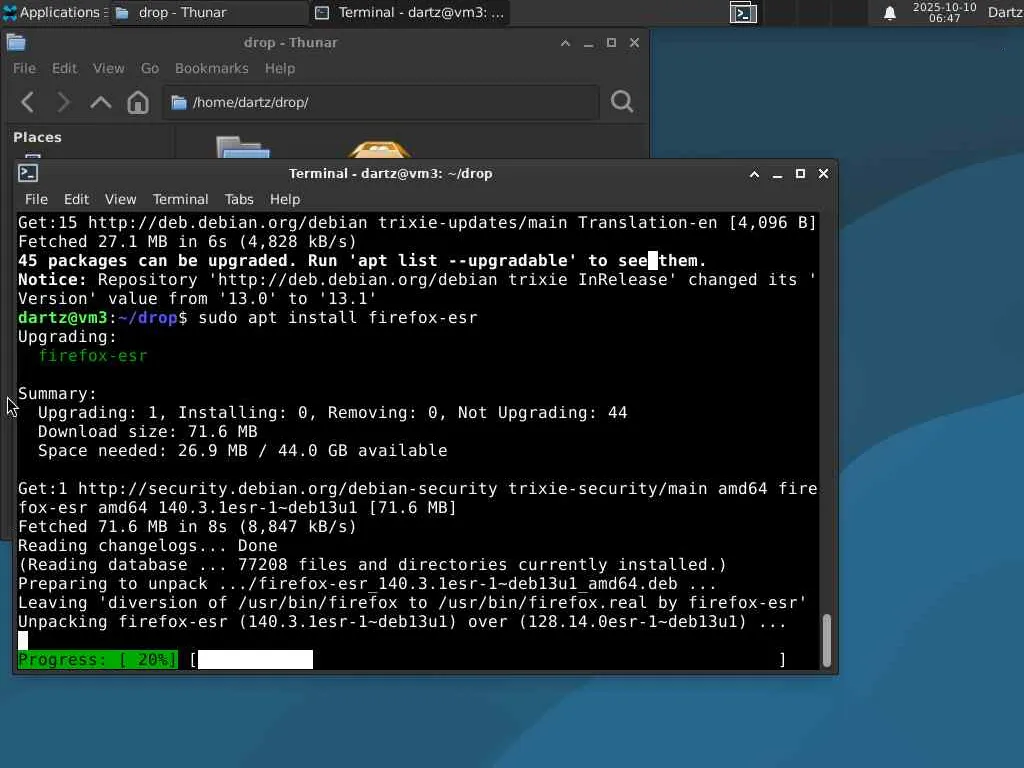The width and height of the screenshot is (1024, 768).
Task: Click the date and time clock
Action: 944,12
